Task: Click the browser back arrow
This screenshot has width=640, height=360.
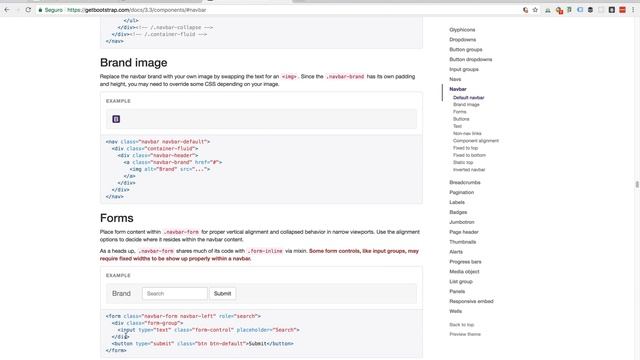Action: coord(7,10)
